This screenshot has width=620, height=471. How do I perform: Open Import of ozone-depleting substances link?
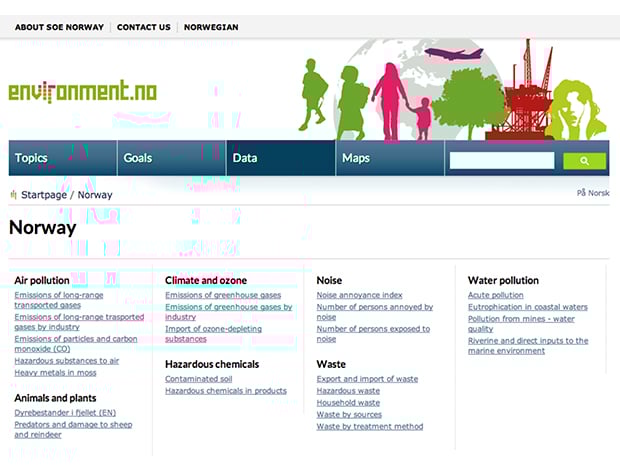[x=213, y=333]
